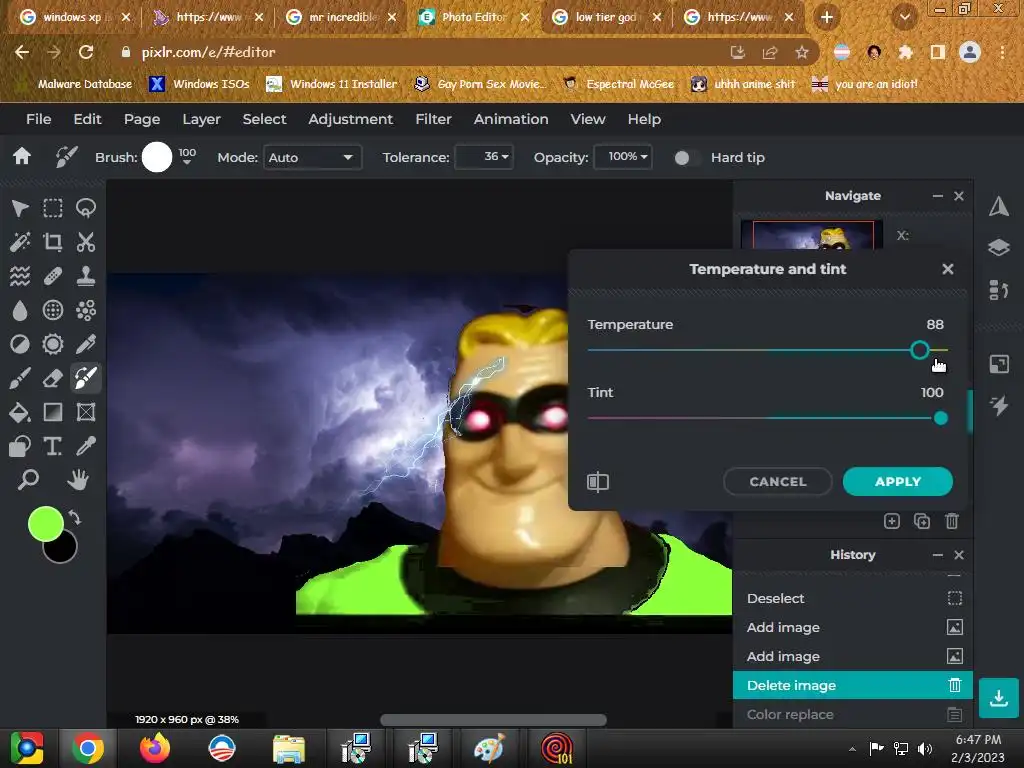Swap foreground and background colors
The image size is (1024, 768).
[75, 518]
